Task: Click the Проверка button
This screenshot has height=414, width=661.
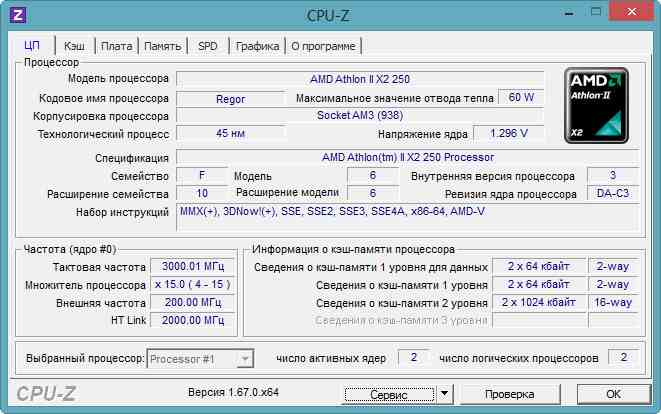Action: [x=510, y=394]
